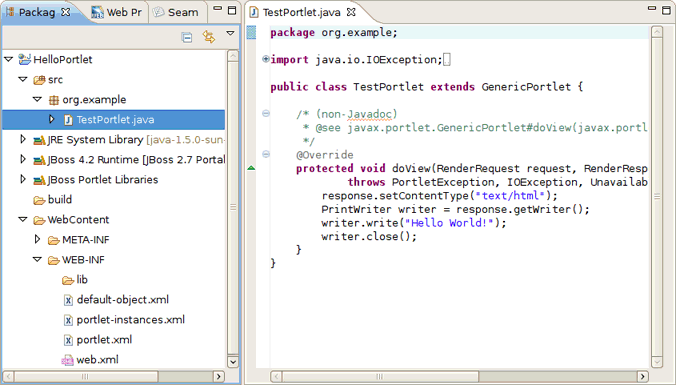This screenshot has width=676, height=385.
Task: Select the lib folder label
Action: 82,280
